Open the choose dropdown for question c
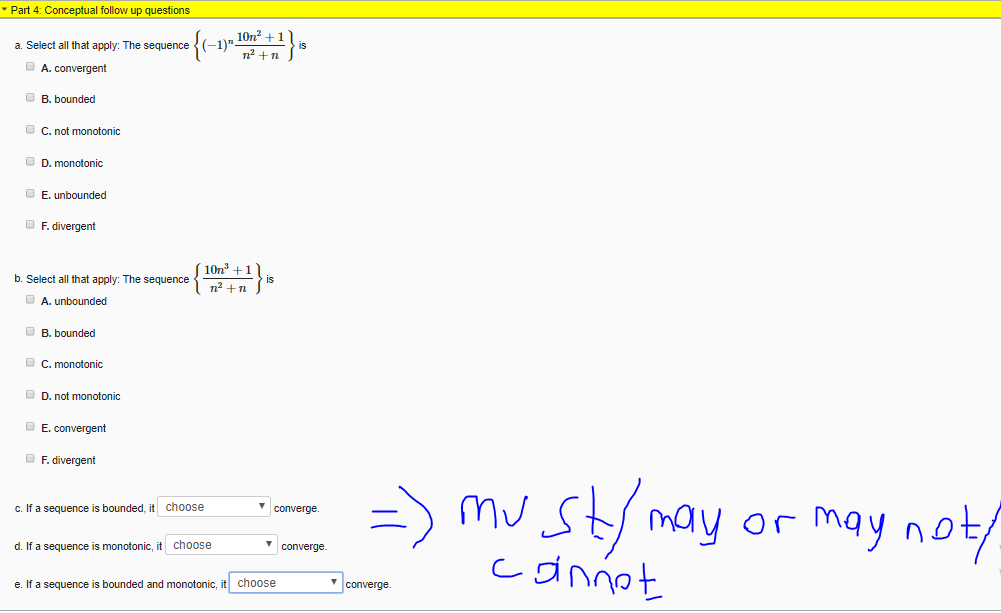Screen dimensions: 1001x613 coord(213,506)
